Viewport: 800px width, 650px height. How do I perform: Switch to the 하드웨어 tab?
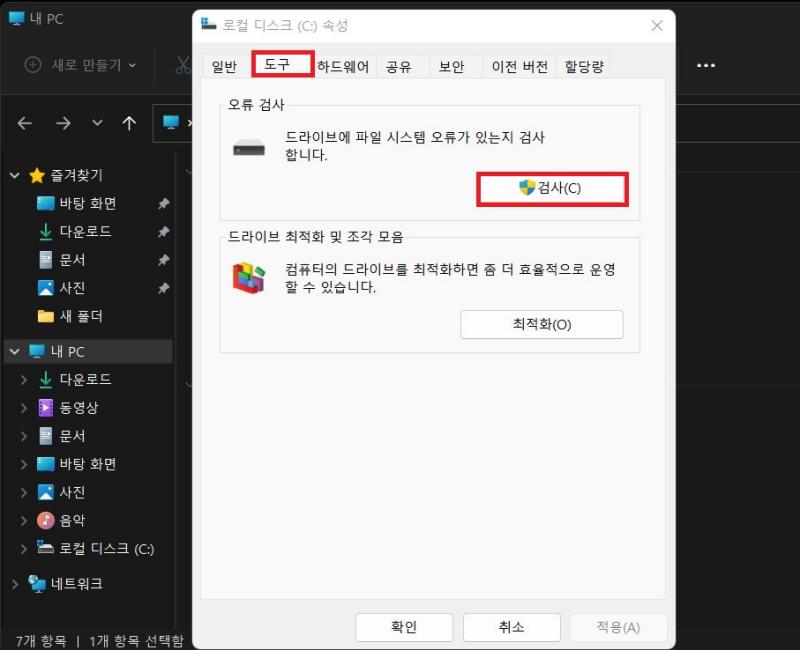click(343, 66)
